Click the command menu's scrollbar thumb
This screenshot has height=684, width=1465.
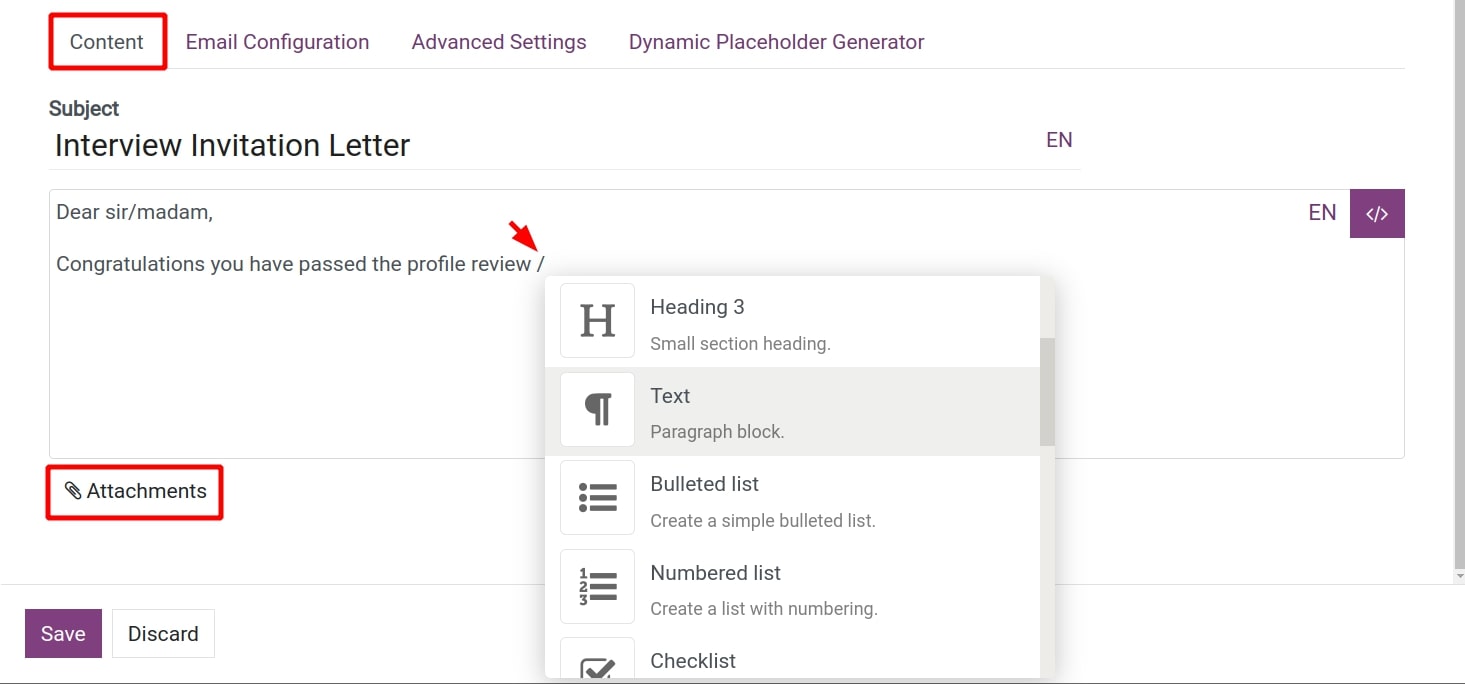[x=1047, y=391]
